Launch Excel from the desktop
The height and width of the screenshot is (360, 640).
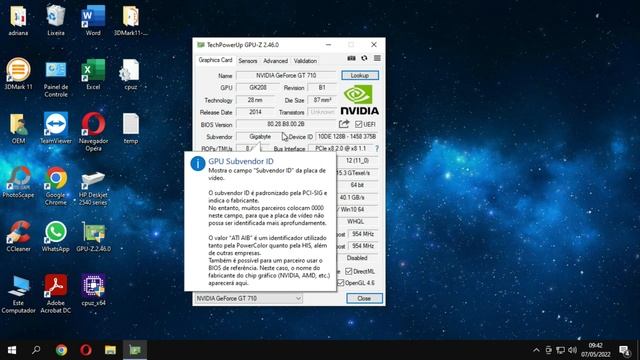[93, 74]
